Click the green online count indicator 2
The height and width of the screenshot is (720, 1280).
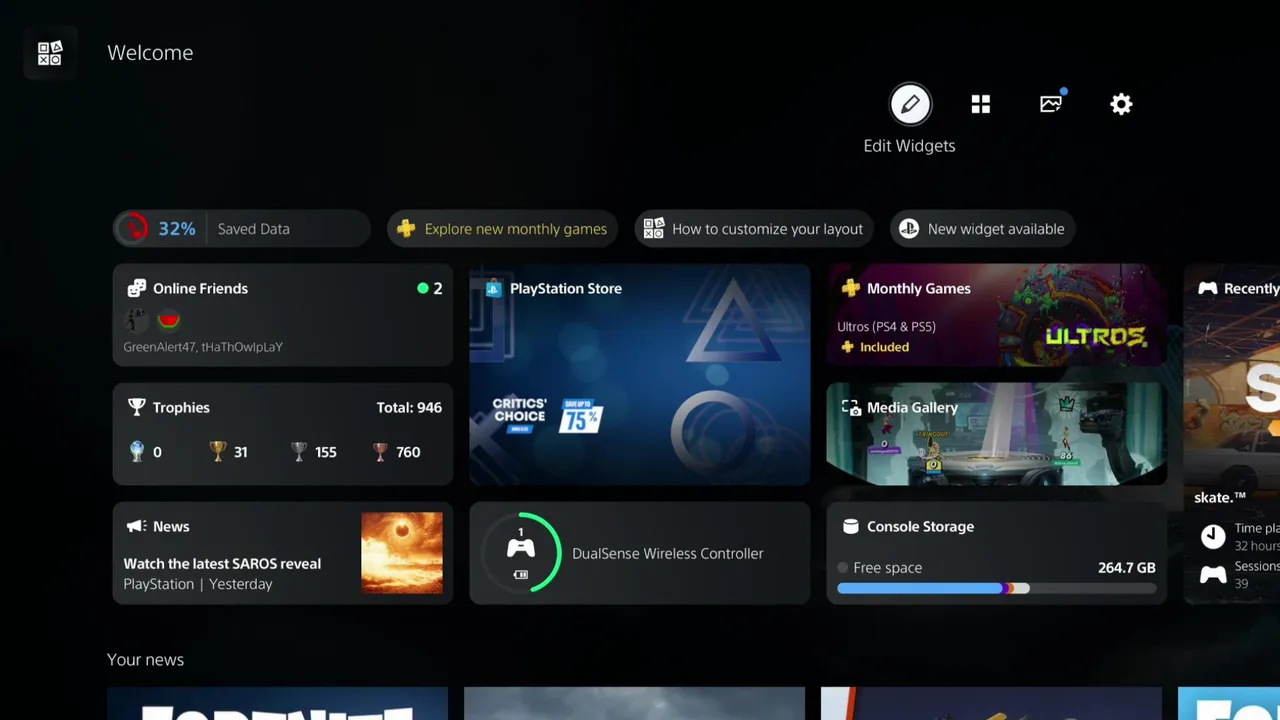click(x=430, y=288)
